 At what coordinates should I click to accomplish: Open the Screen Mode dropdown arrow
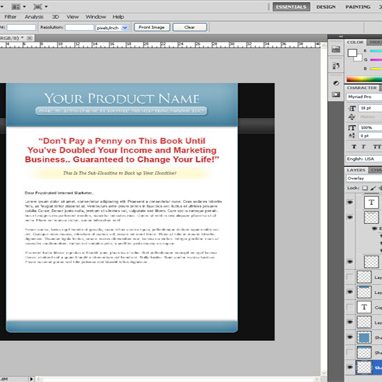tap(46, 6)
